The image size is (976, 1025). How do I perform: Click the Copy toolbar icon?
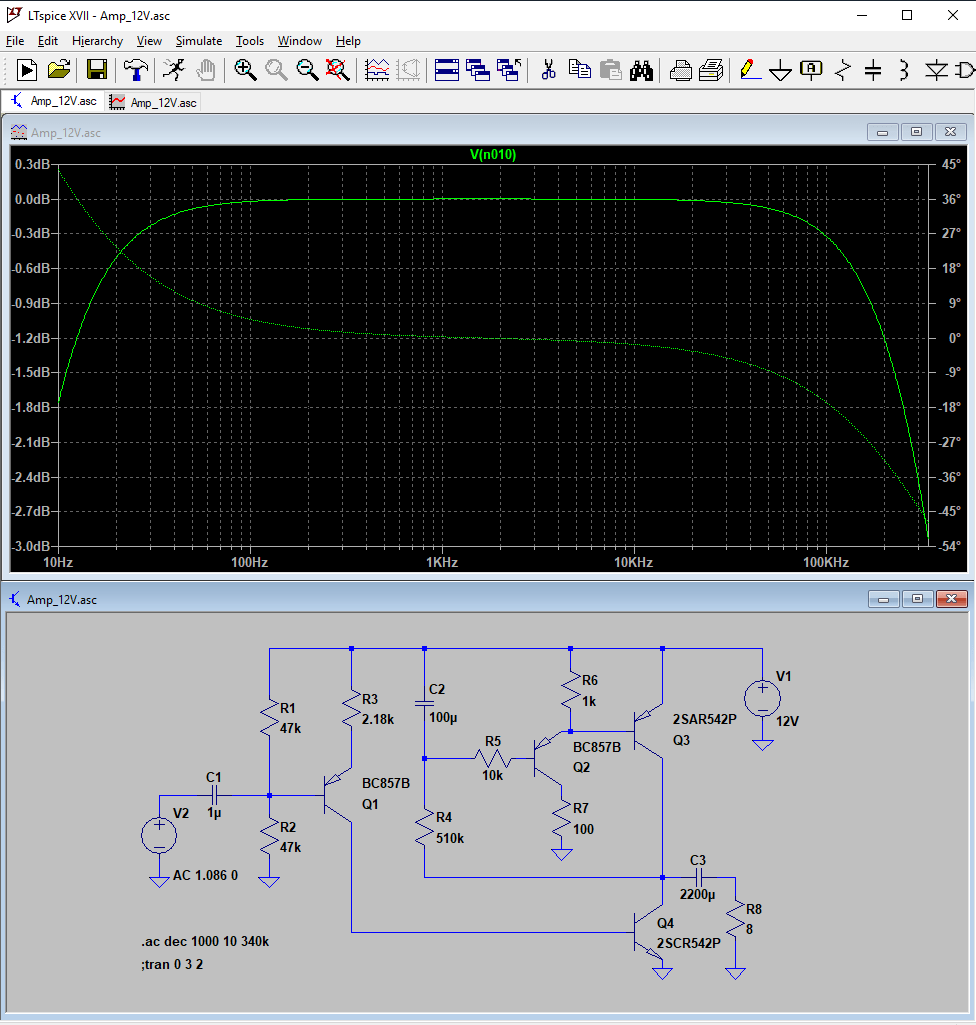tap(580, 70)
